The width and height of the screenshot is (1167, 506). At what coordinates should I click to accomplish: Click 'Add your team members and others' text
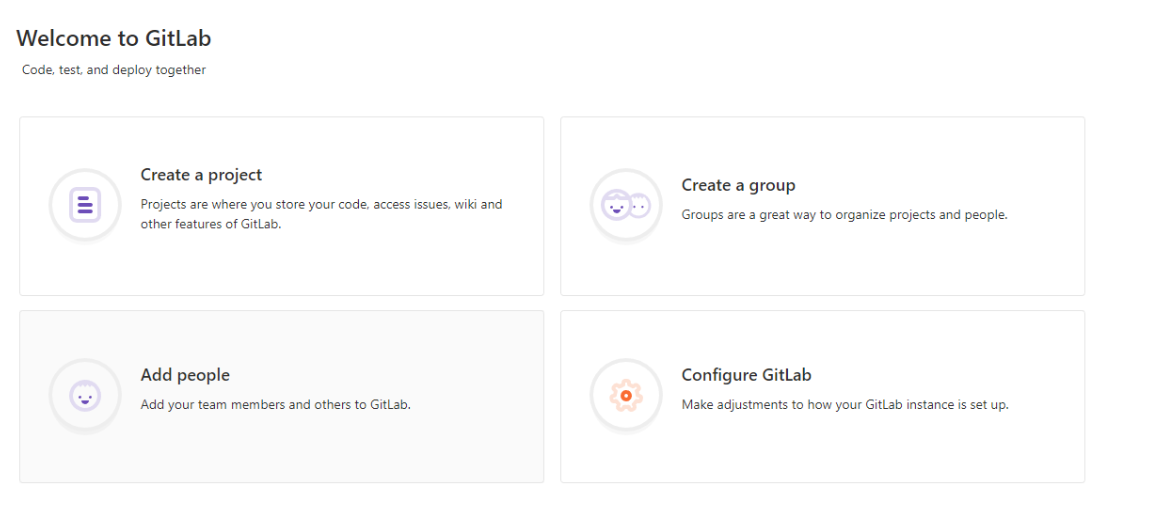point(275,405)
